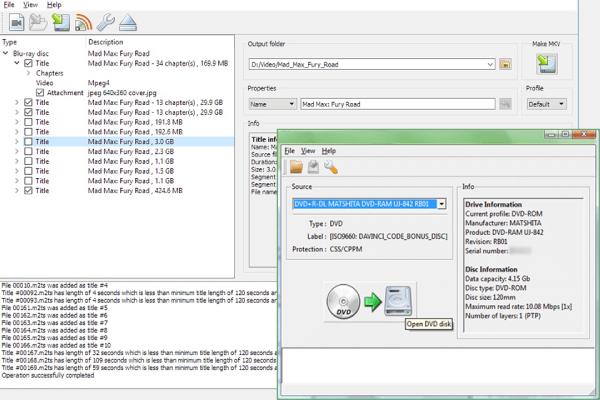Open File menu in the DVD window
Image resolution: width=600 pixels, height=400 pixels.
pos(290,151)
